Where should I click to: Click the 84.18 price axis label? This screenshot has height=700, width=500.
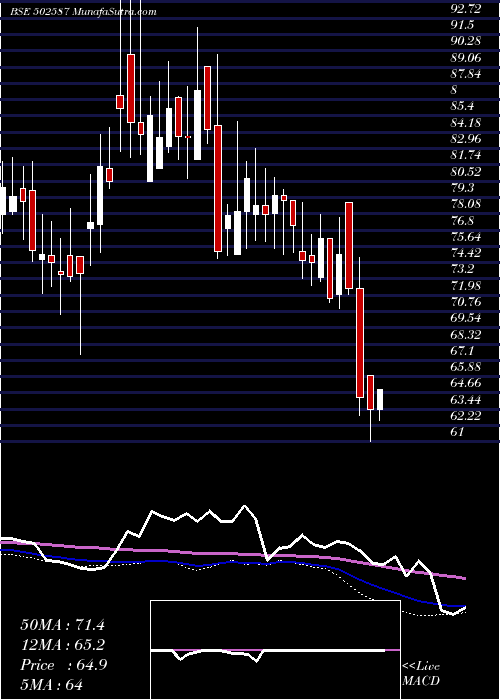[466, 122]
